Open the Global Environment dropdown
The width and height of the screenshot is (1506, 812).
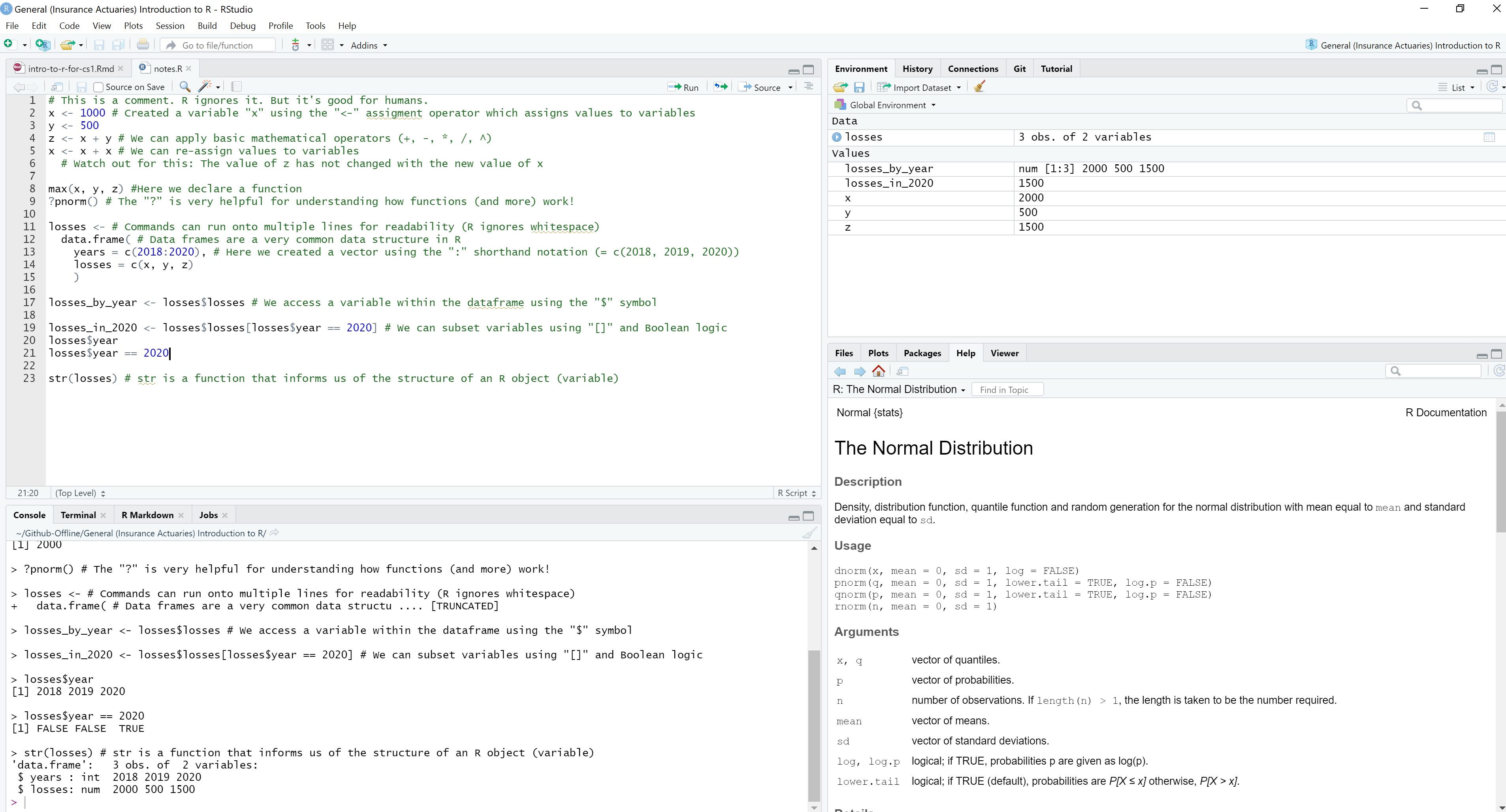coord(886,105)
